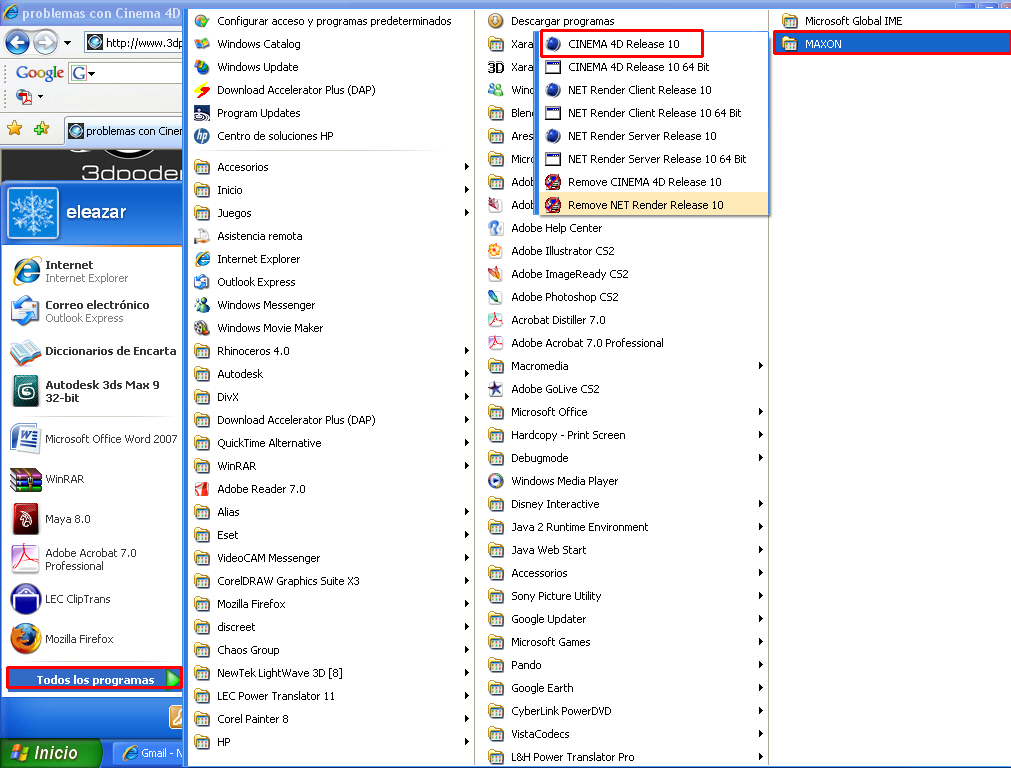This screenshot has width=1011, height=768.
Task: Click the Favorites star icon
Action: point(14,129)
